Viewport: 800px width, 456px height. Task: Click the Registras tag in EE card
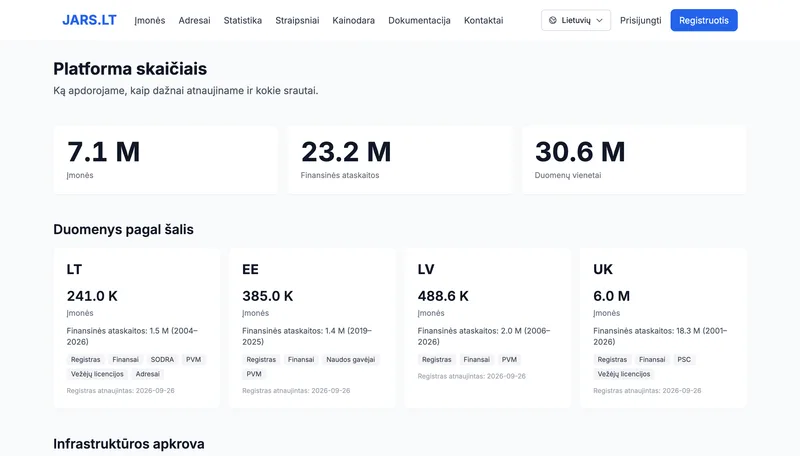pos(261,360)
